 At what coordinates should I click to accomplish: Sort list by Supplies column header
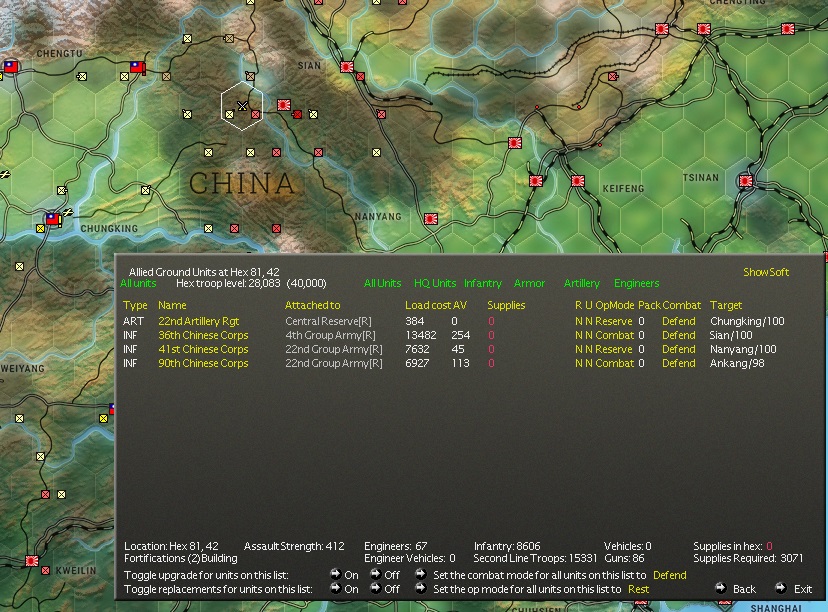tap(506, 305)
